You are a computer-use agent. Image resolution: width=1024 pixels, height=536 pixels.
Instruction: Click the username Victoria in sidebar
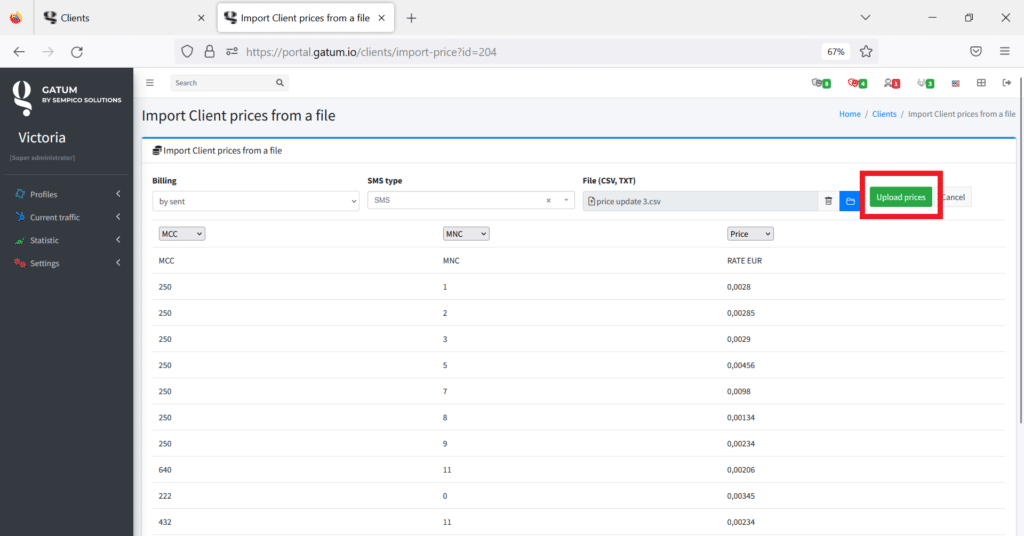point(42,138)
